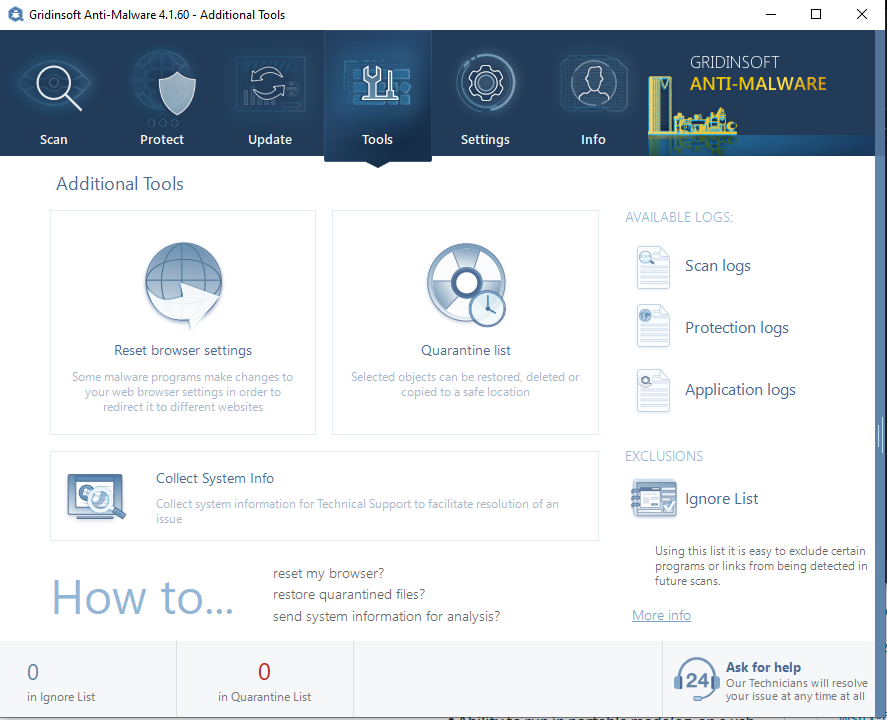Click the Additional Tools page heading
The height and width of the screenshot is (720, 887).
click(120, 184)
